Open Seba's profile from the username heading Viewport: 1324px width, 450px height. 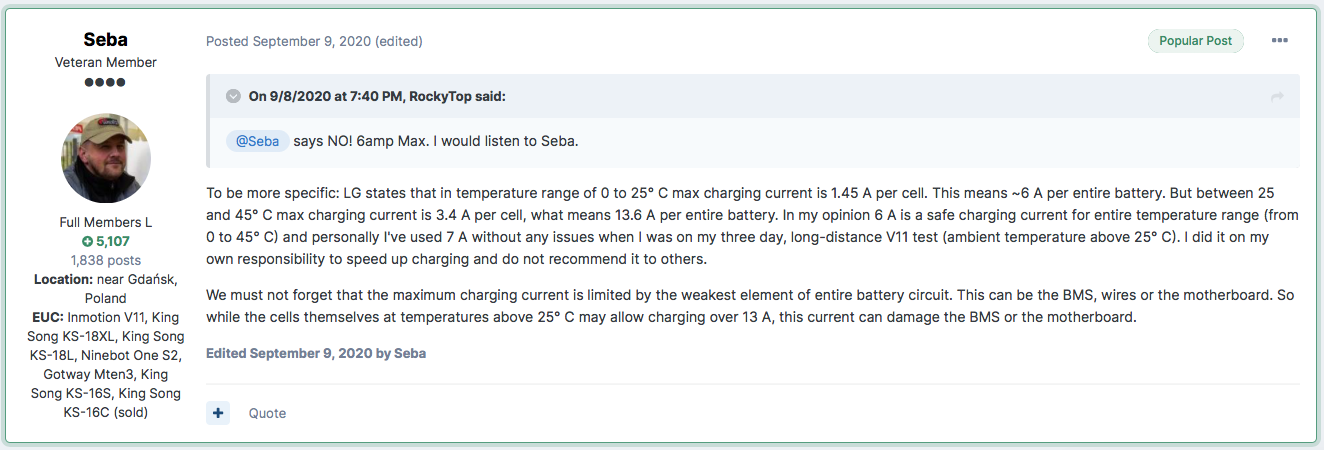(106, 40)
